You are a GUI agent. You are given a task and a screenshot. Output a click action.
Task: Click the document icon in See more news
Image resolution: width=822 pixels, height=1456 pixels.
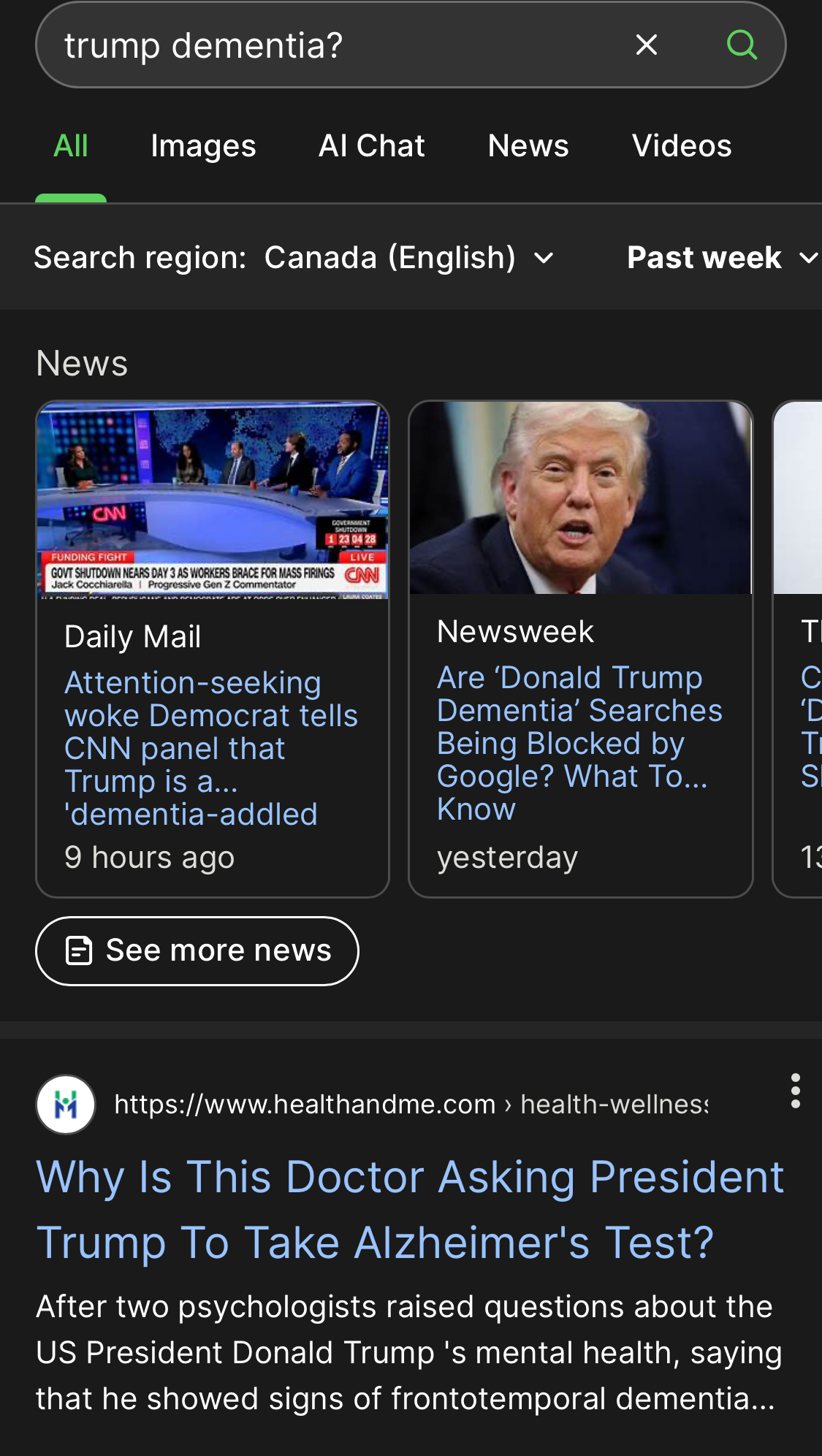point(79,950)
